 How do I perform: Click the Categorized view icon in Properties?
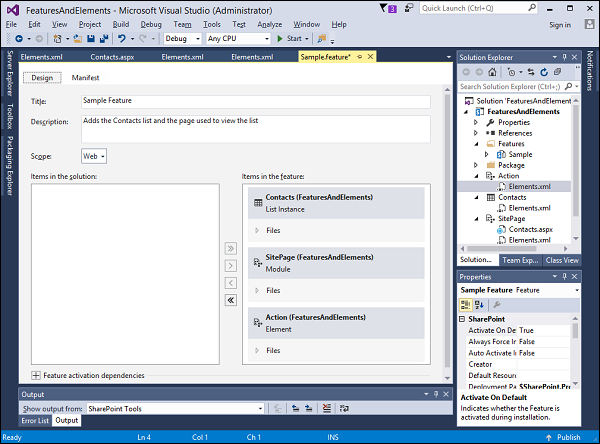[x=465, y=305]
